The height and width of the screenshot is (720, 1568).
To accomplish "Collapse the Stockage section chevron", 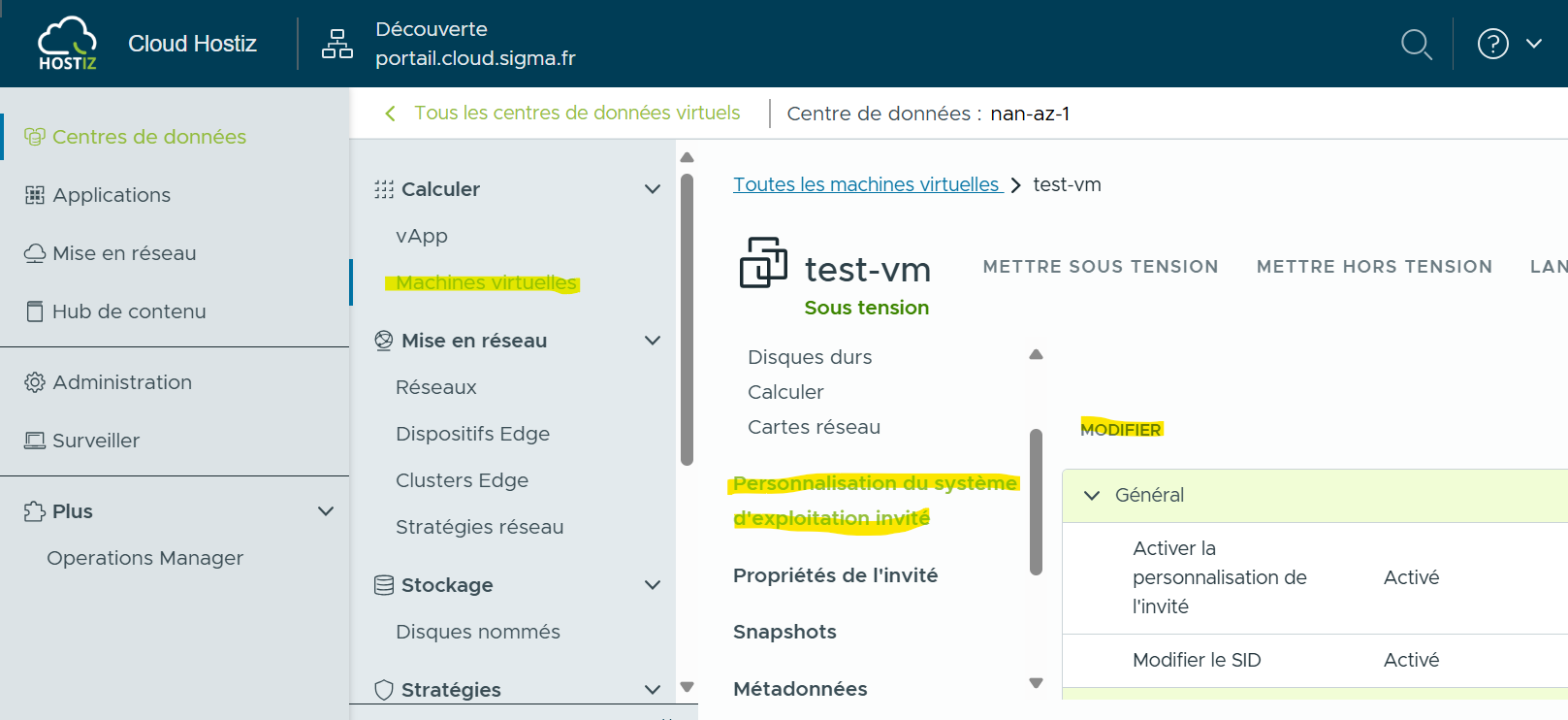I will pyautogui.click(x=653, y=585).
